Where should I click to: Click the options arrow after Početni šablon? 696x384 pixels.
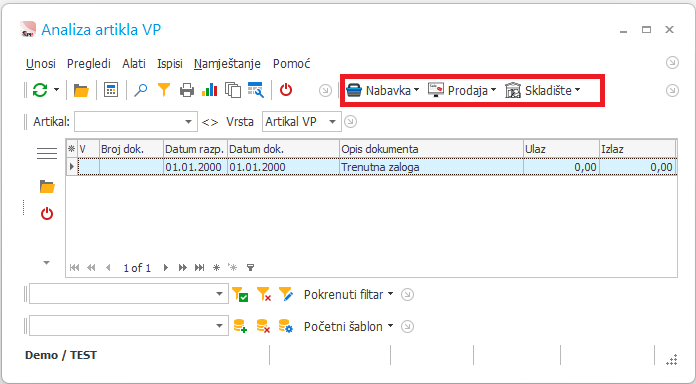coord(407,326)
